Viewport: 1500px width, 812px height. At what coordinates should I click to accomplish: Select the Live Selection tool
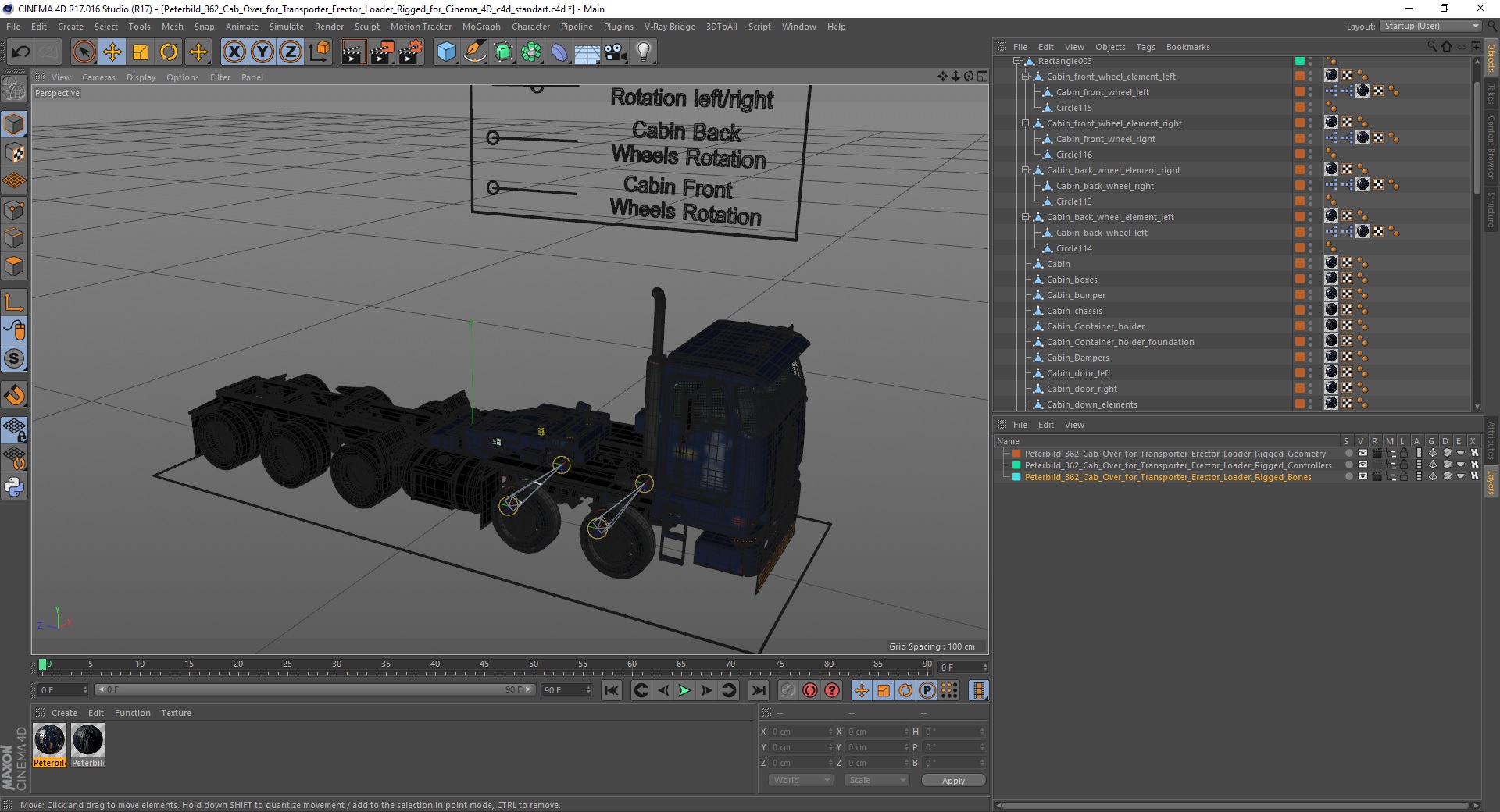(x=84, y=52)
